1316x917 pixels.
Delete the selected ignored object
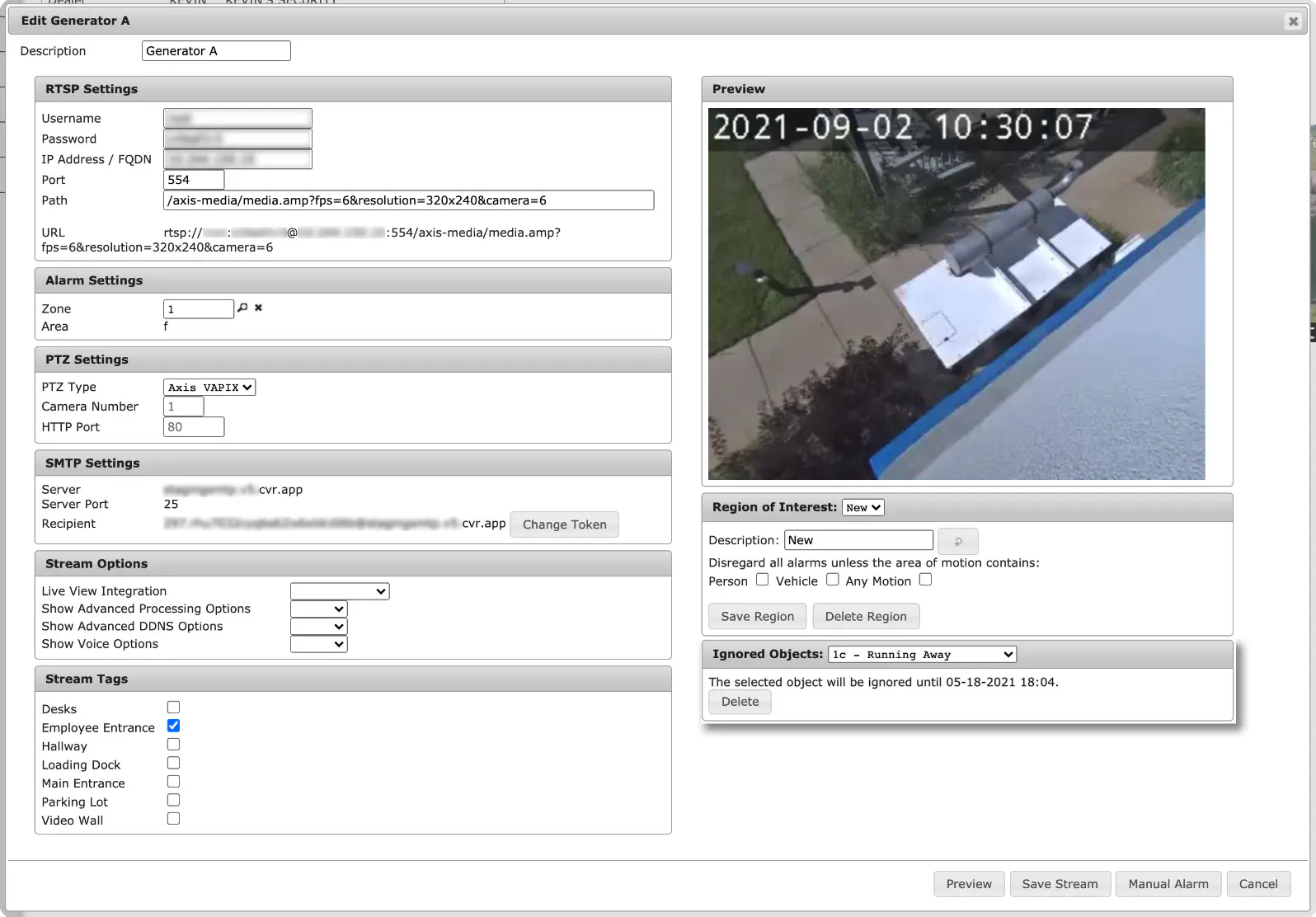point(740,702)
